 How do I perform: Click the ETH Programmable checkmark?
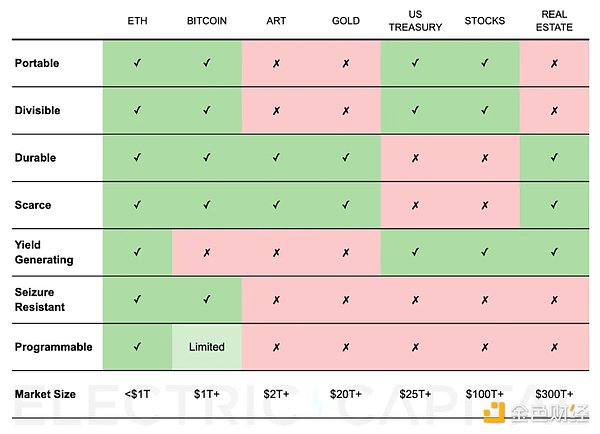[x=137, y=347]
